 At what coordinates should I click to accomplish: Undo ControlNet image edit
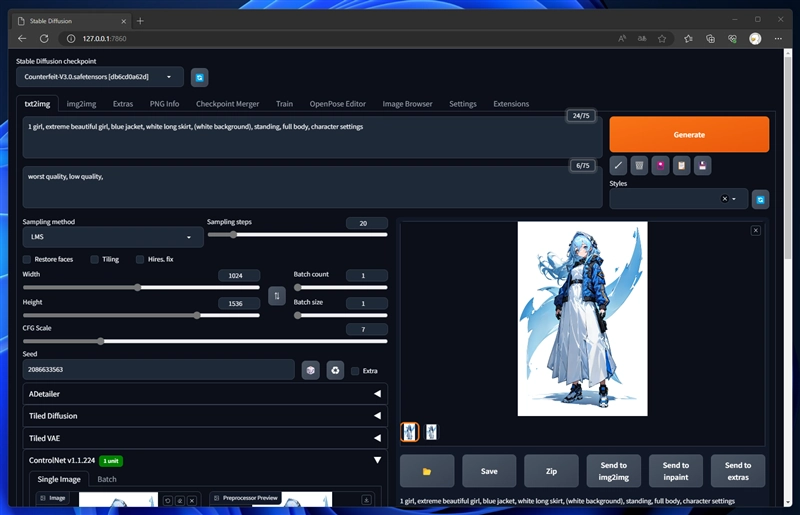(x=167, y=501)
